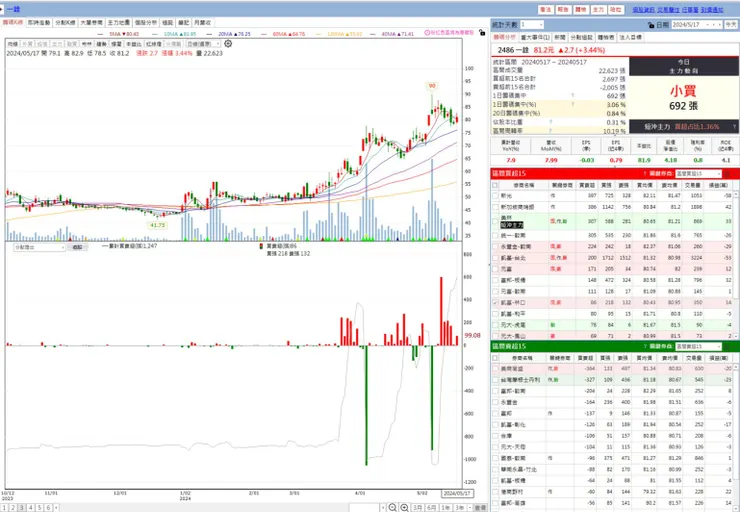Screen dimensions: 740x512
Task: Select the 美商高盛 row in sell table
Action: 612,369
